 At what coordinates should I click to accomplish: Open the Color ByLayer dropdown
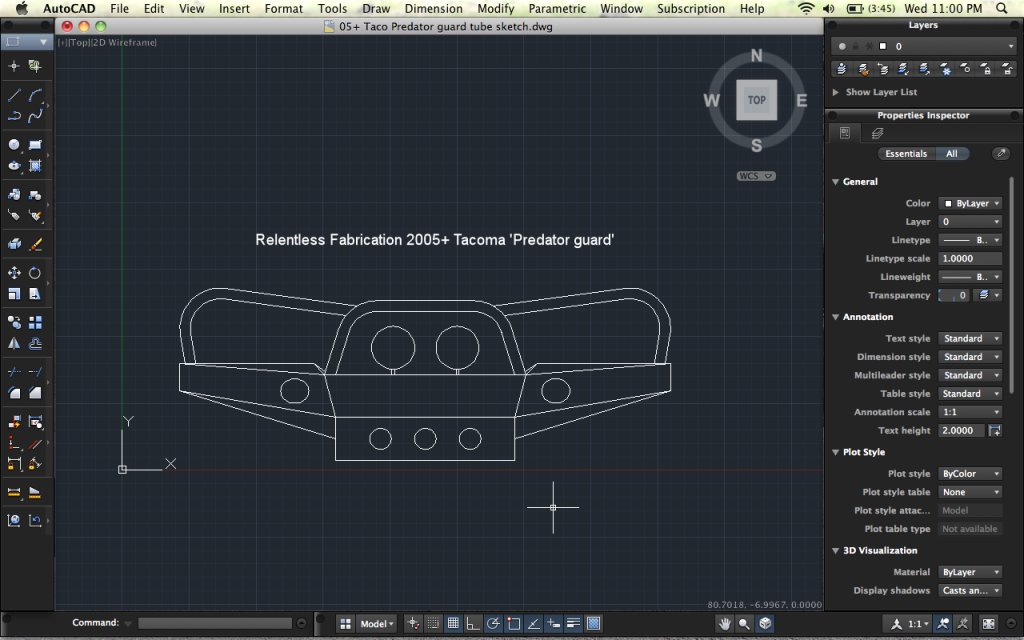970,203
